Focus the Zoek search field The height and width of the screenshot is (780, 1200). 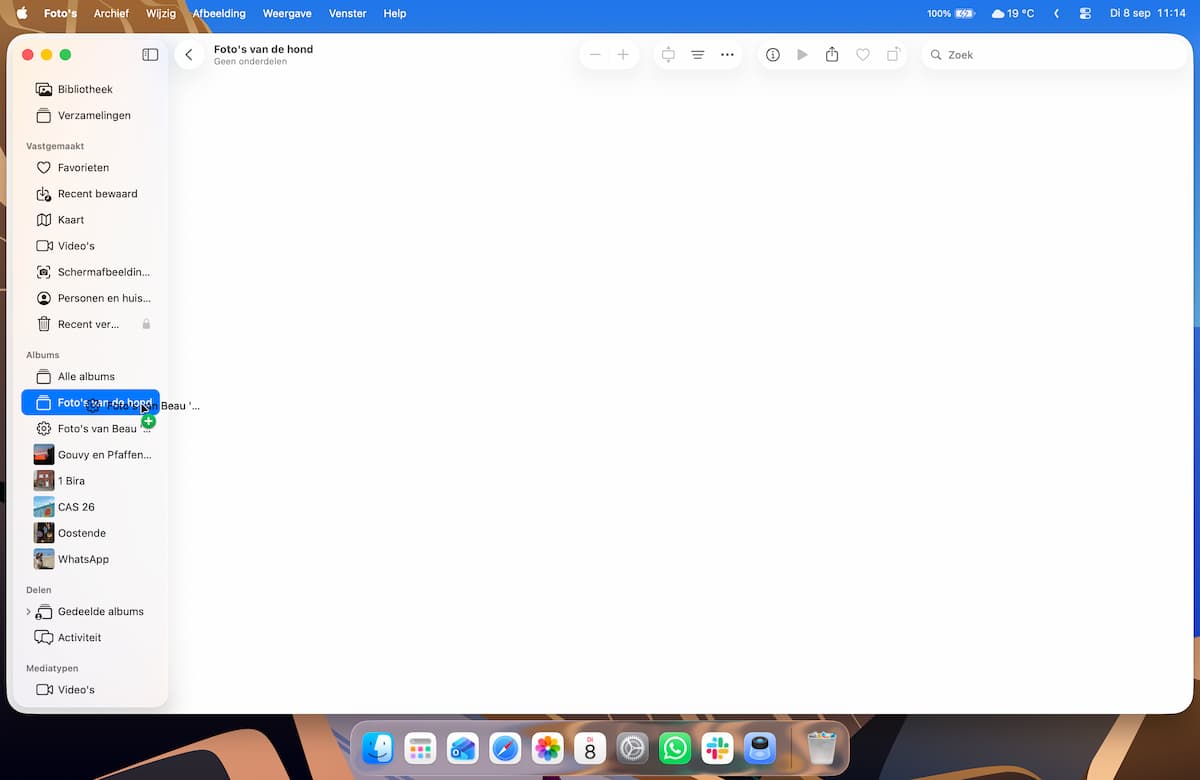pos(1054,55)
